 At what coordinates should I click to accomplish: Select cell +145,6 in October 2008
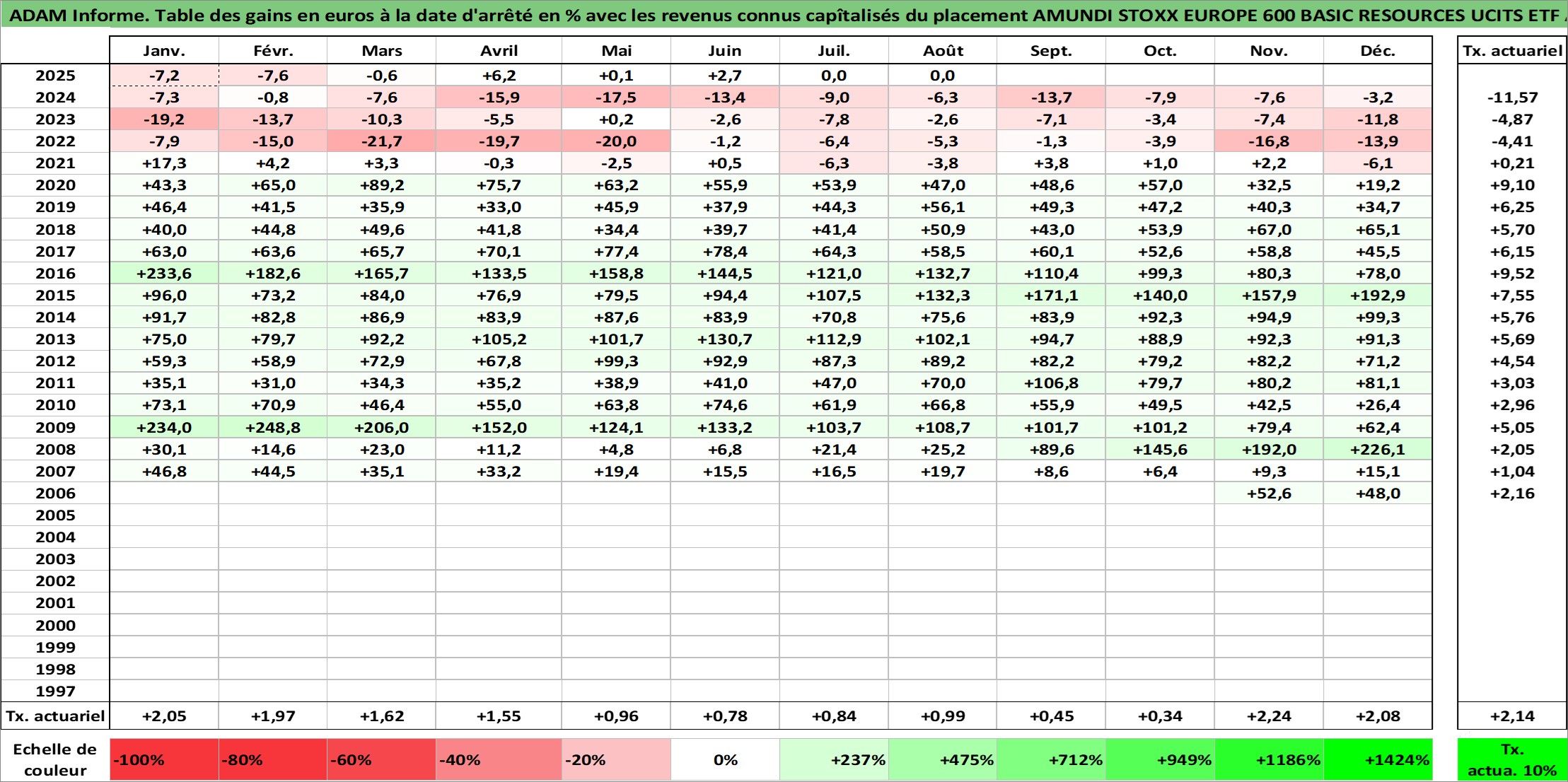tap(1160, 450)
